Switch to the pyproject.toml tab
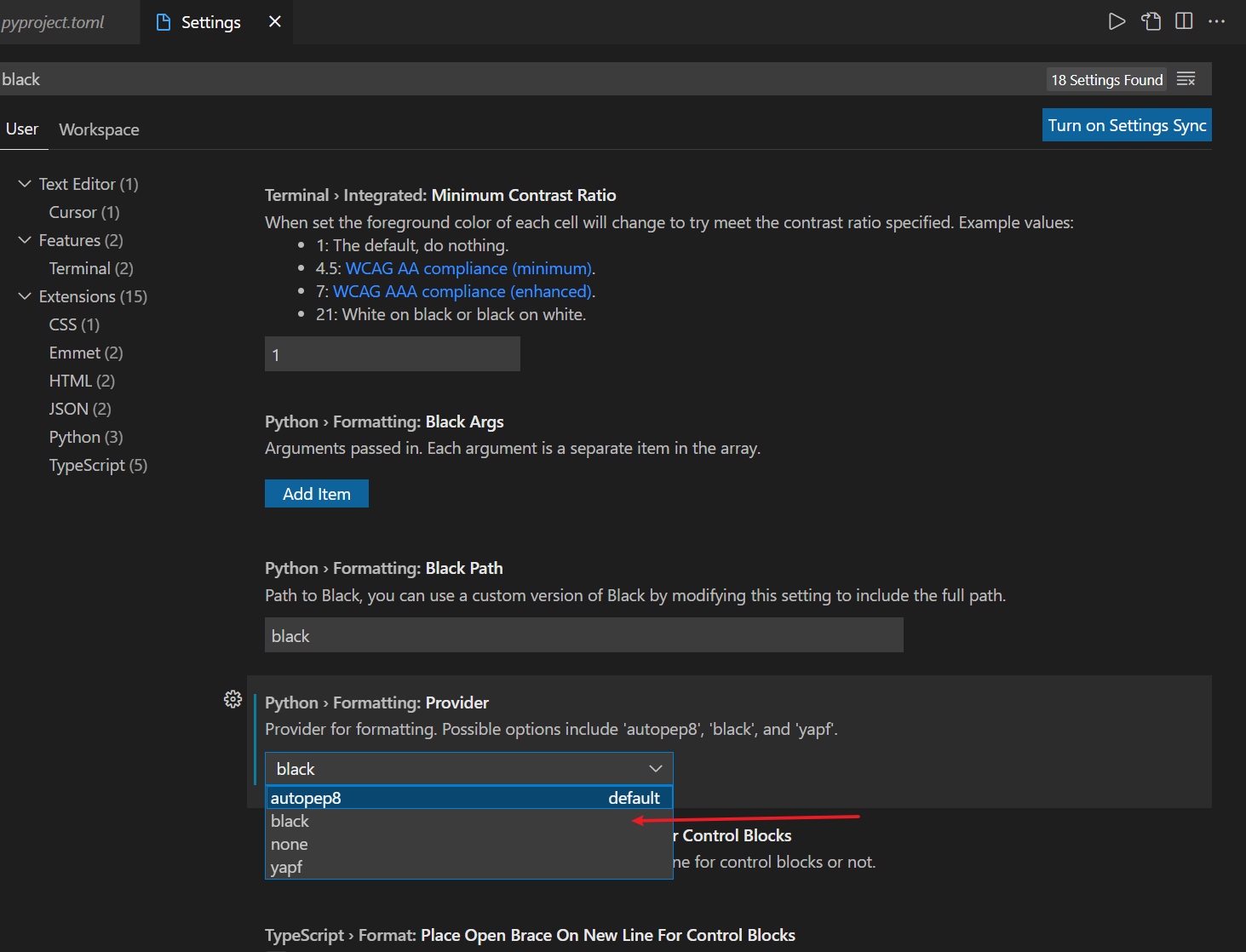Viewport: 1246px width, 952px height. pyautogui.click(x=53, y=22)
